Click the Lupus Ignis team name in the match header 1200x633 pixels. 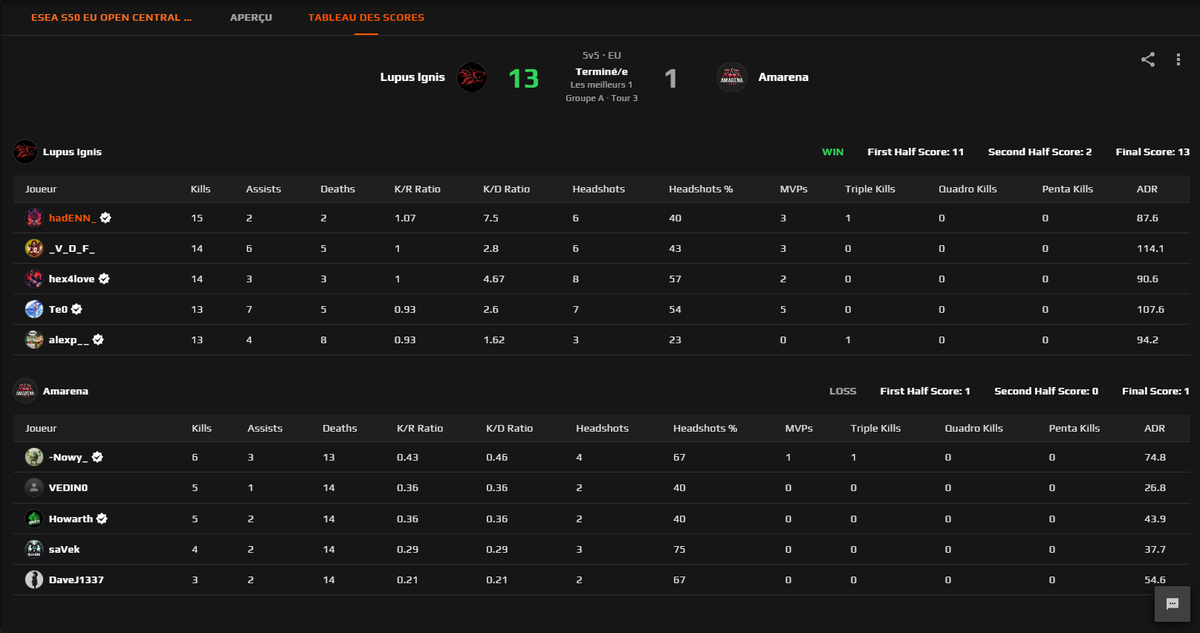[x=412, y=77]
